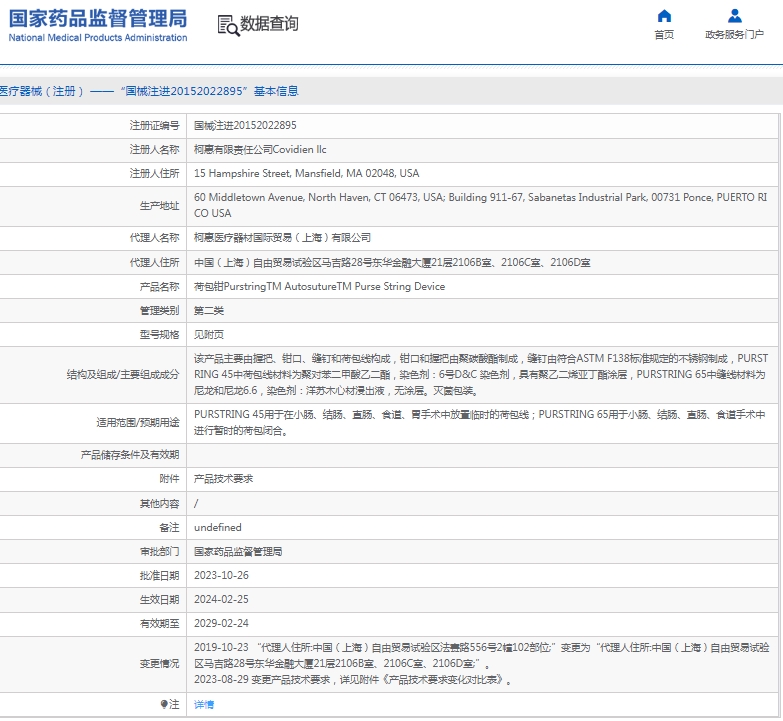The image size is (783, 721).
Task: Open the 详情 link at the bottom
Action: tap(204, 705)
